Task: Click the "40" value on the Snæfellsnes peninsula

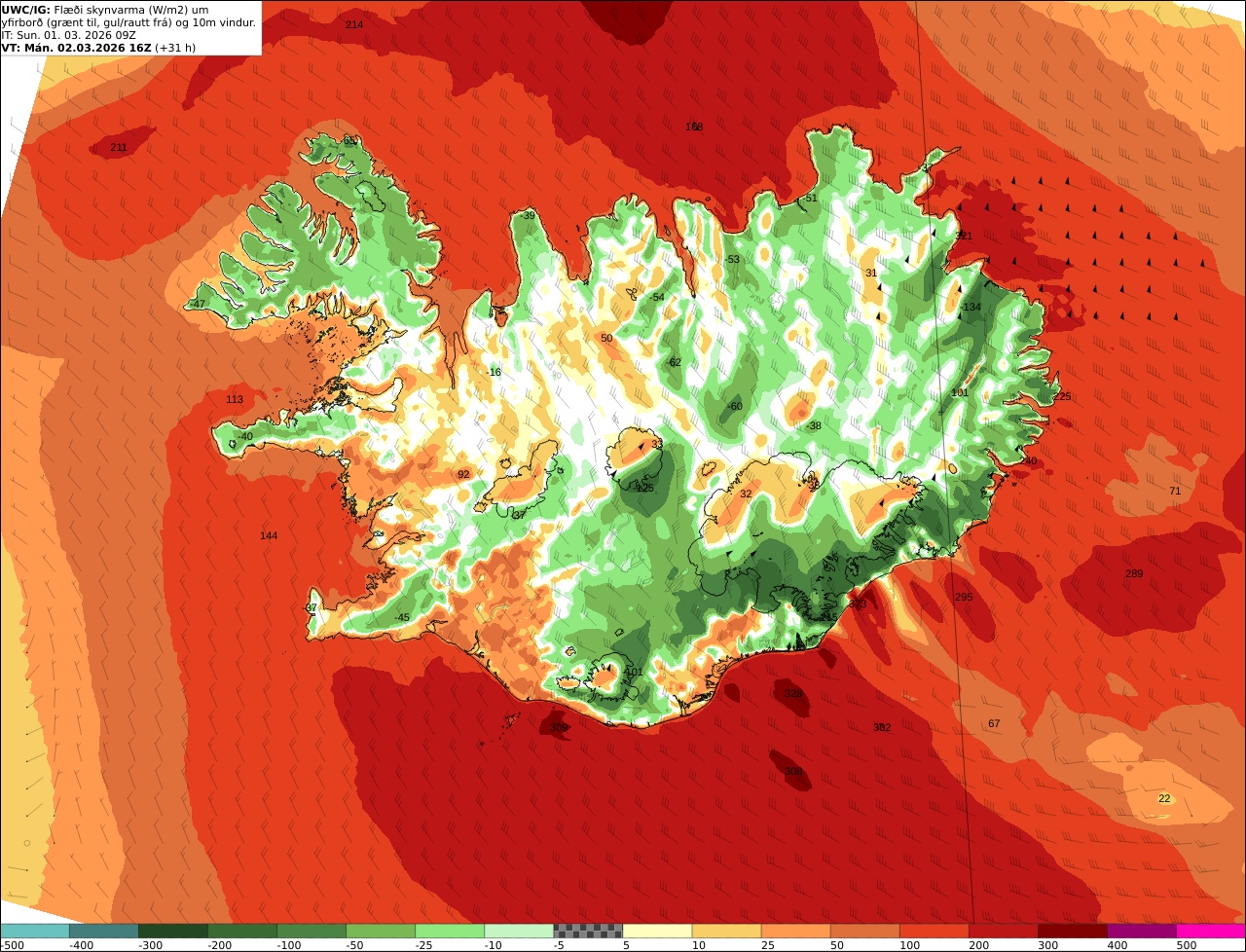Action: coord(246,437)
